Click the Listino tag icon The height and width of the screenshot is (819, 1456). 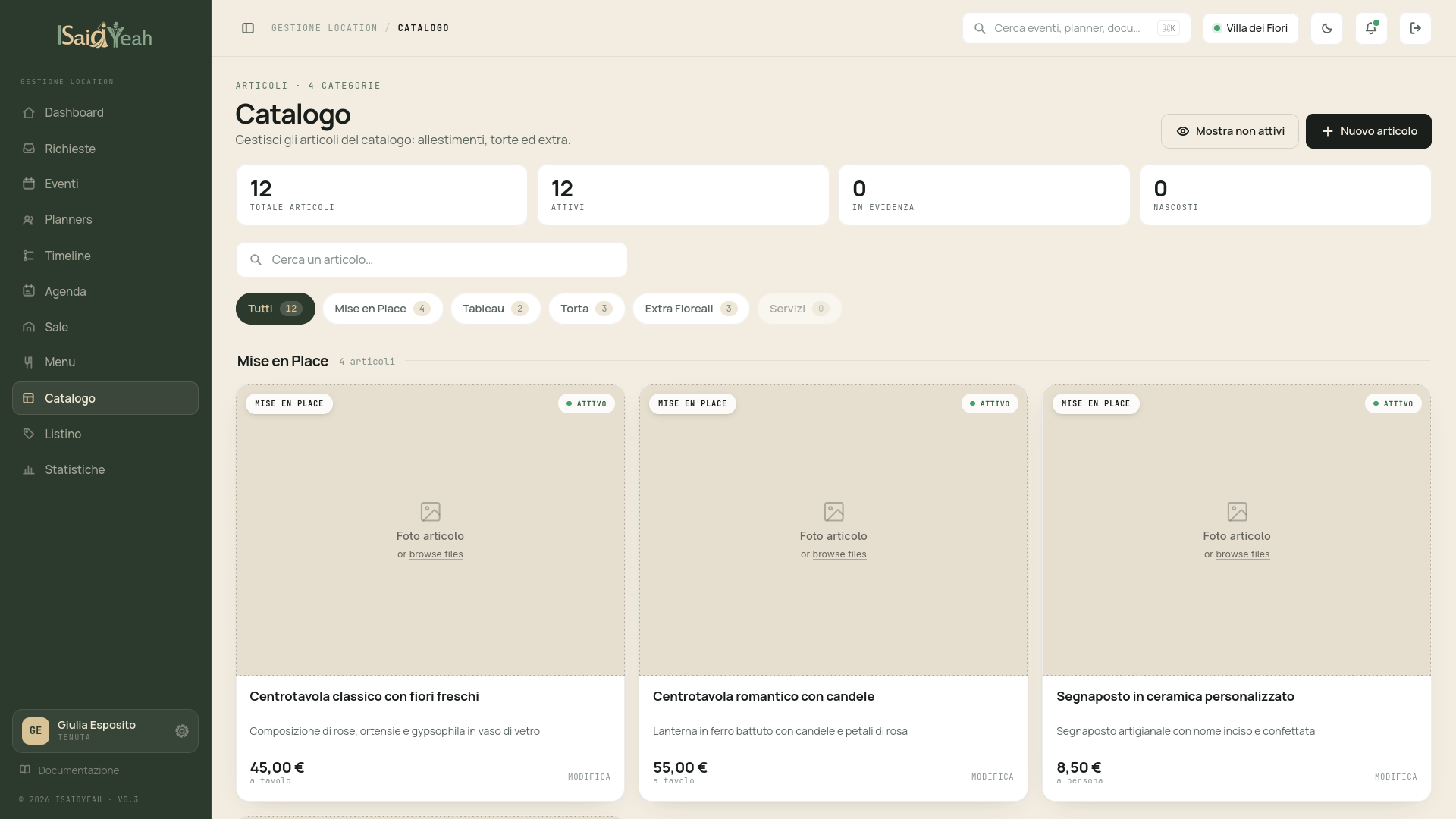[29, 434]
